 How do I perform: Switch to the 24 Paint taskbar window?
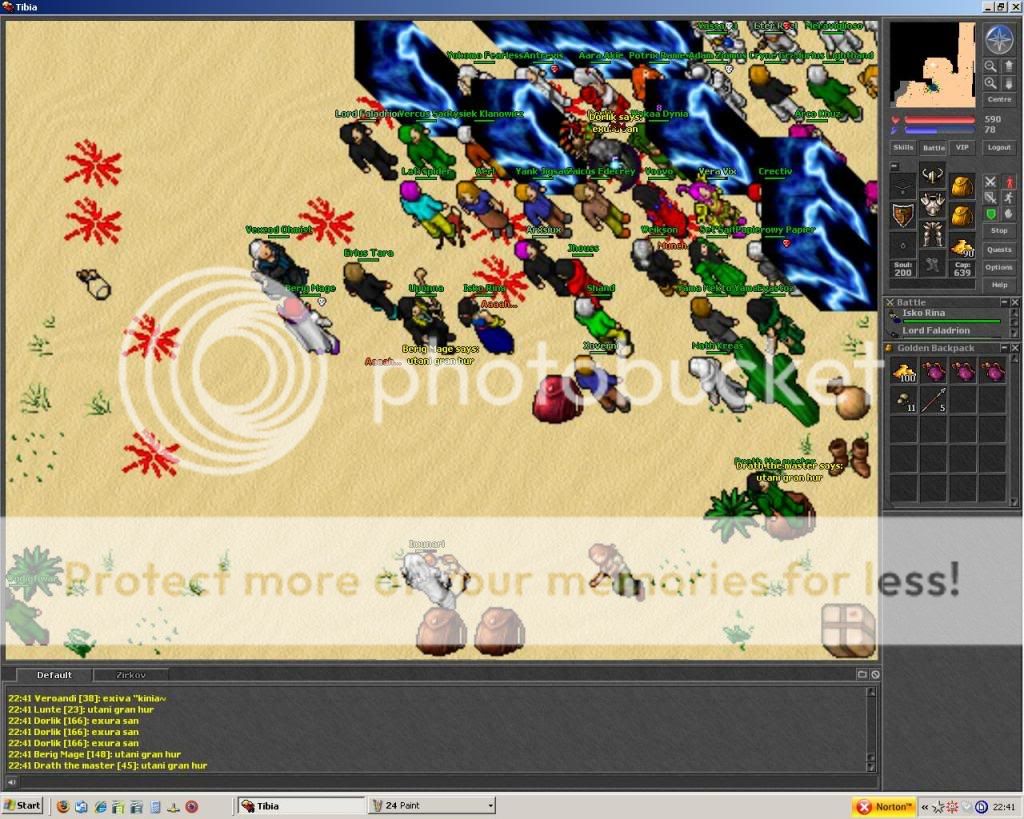(x=431, y=806)
